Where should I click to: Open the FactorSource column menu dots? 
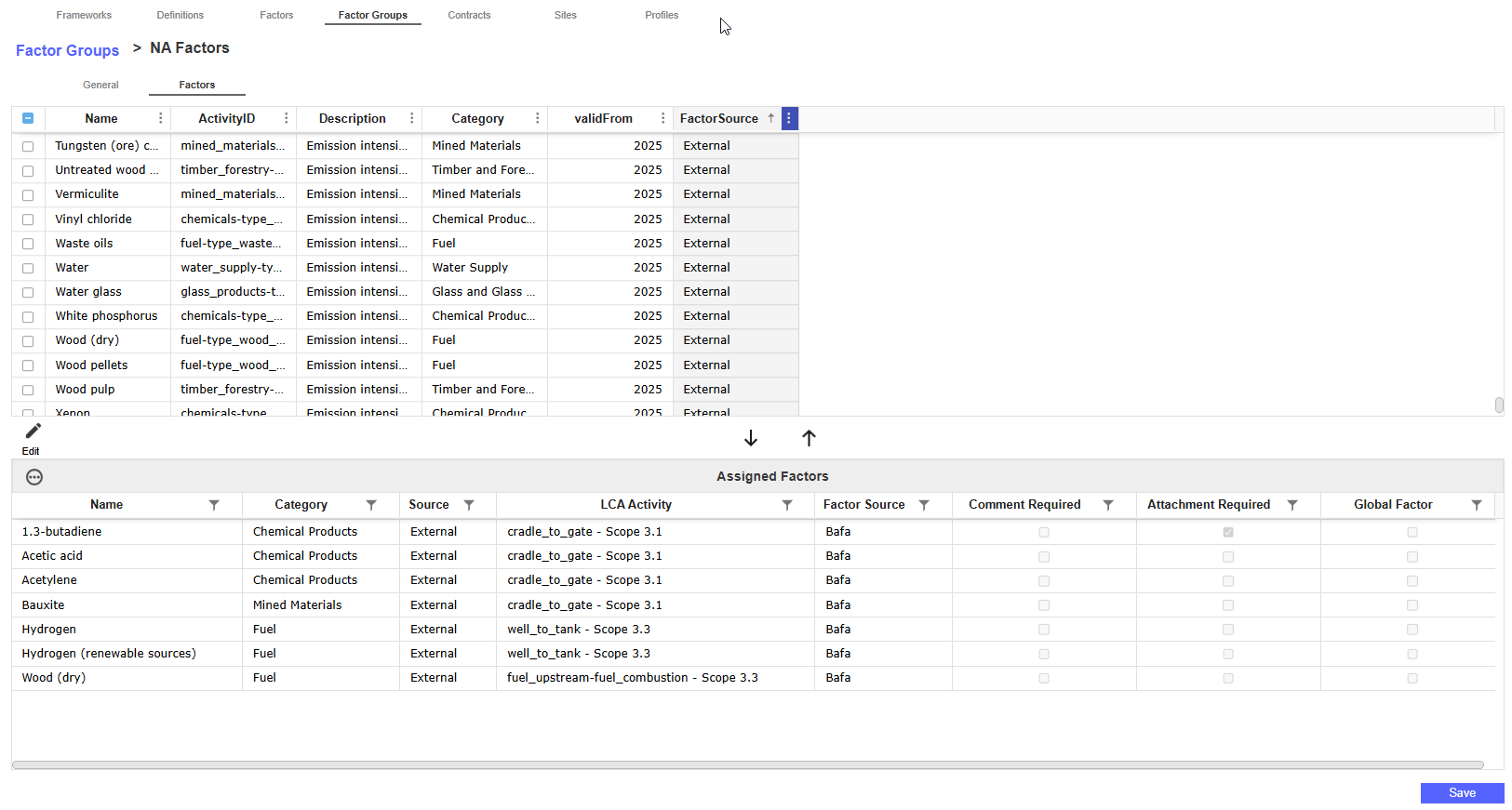[x=789, y=118]
